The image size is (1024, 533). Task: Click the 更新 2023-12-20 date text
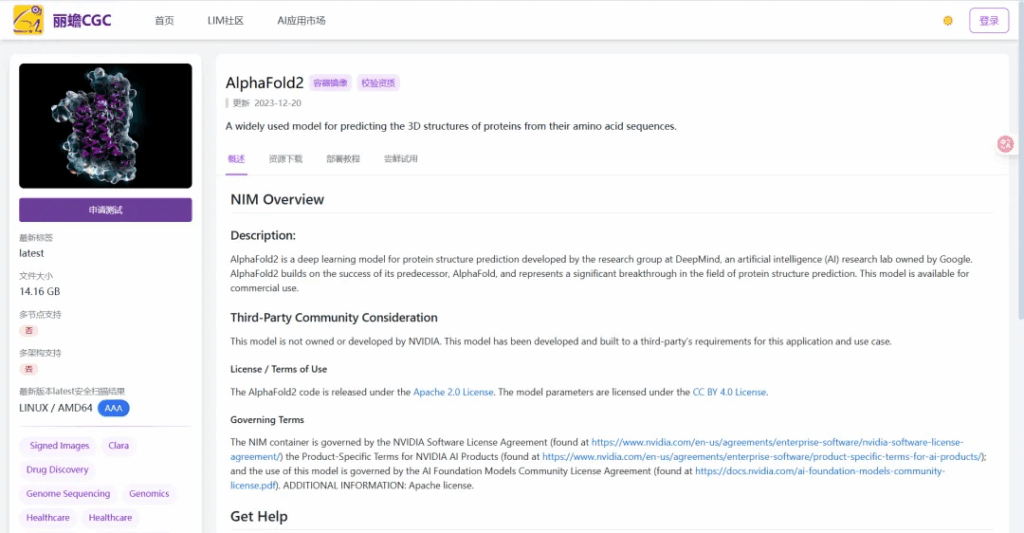click(267, 103)
